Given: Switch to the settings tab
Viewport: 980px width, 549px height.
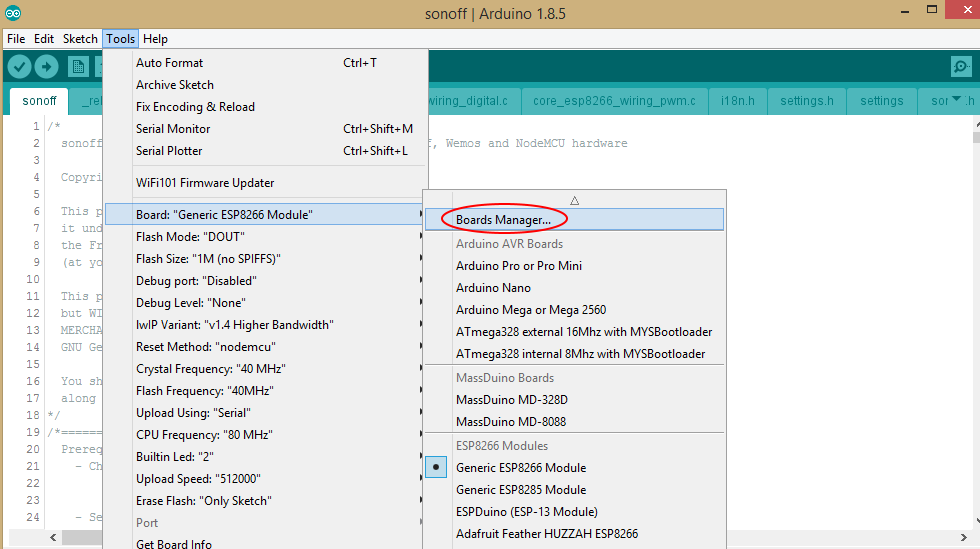Looking at the screenshot, I should click(881, 101).
